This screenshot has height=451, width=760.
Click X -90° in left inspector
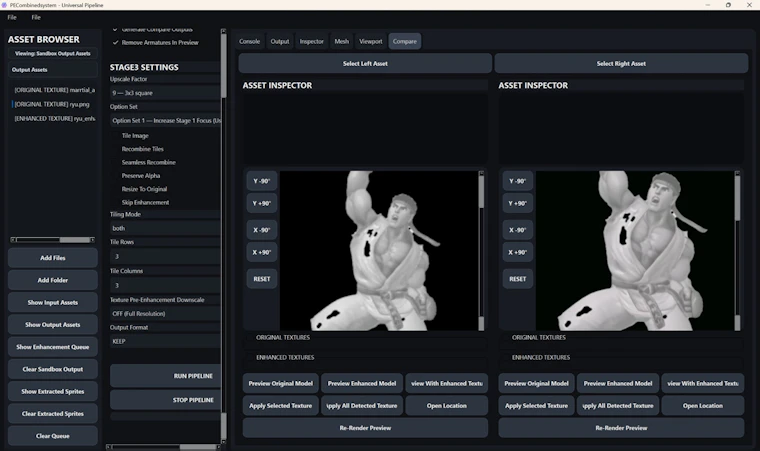coord(262,230)
